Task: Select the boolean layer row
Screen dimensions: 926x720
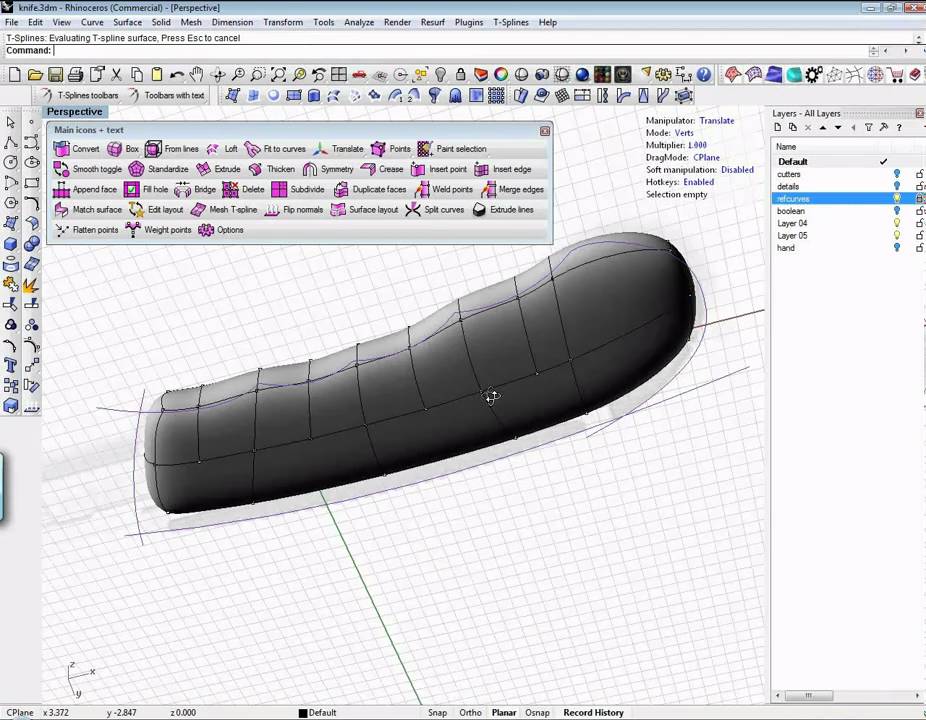Action: 847,211
